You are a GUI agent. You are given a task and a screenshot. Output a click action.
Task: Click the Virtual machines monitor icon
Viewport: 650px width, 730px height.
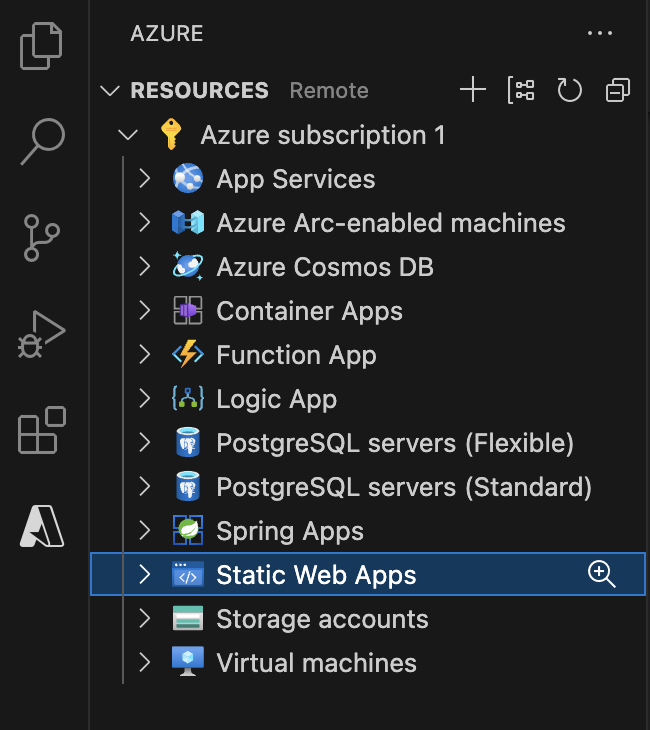pos(188,661)
